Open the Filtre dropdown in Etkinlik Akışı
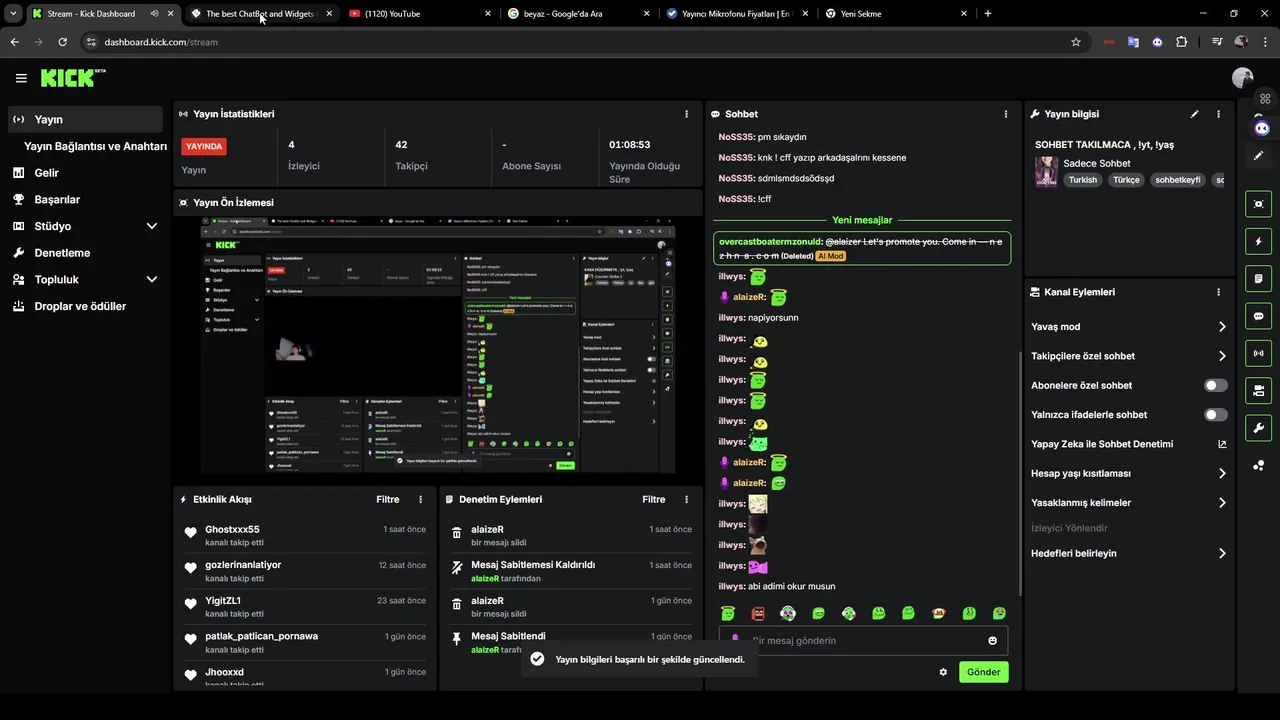 click(388, 499)
